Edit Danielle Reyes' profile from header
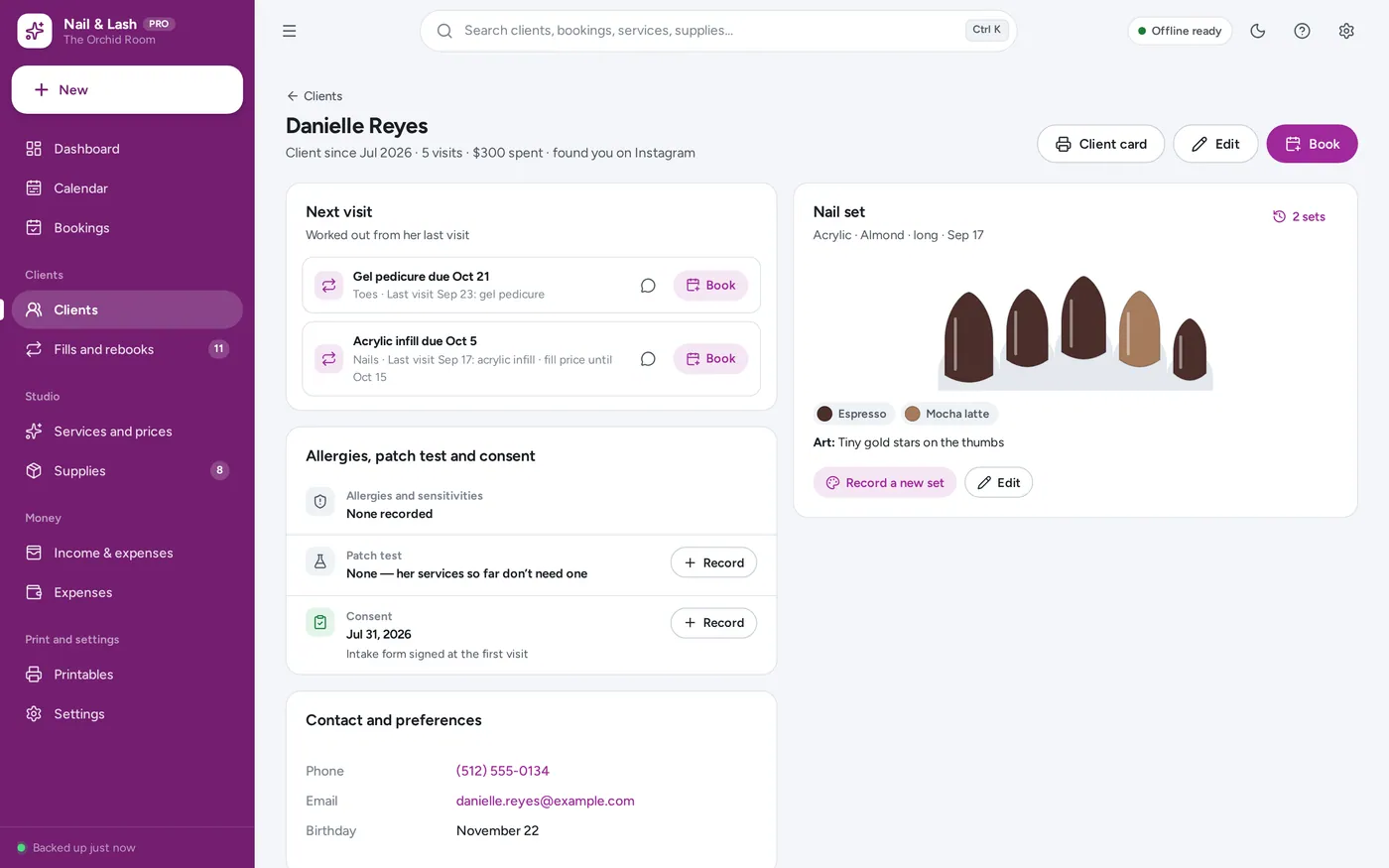The image size is (1389, 868). tap(1215, 144)
